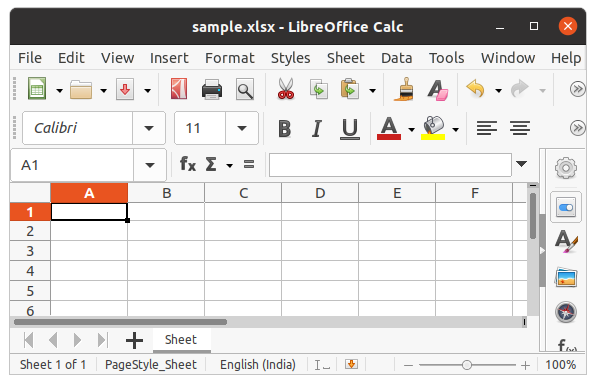Click the Save document icon
The height and width of the screenshot is (384, 596).
coord(125,89)
